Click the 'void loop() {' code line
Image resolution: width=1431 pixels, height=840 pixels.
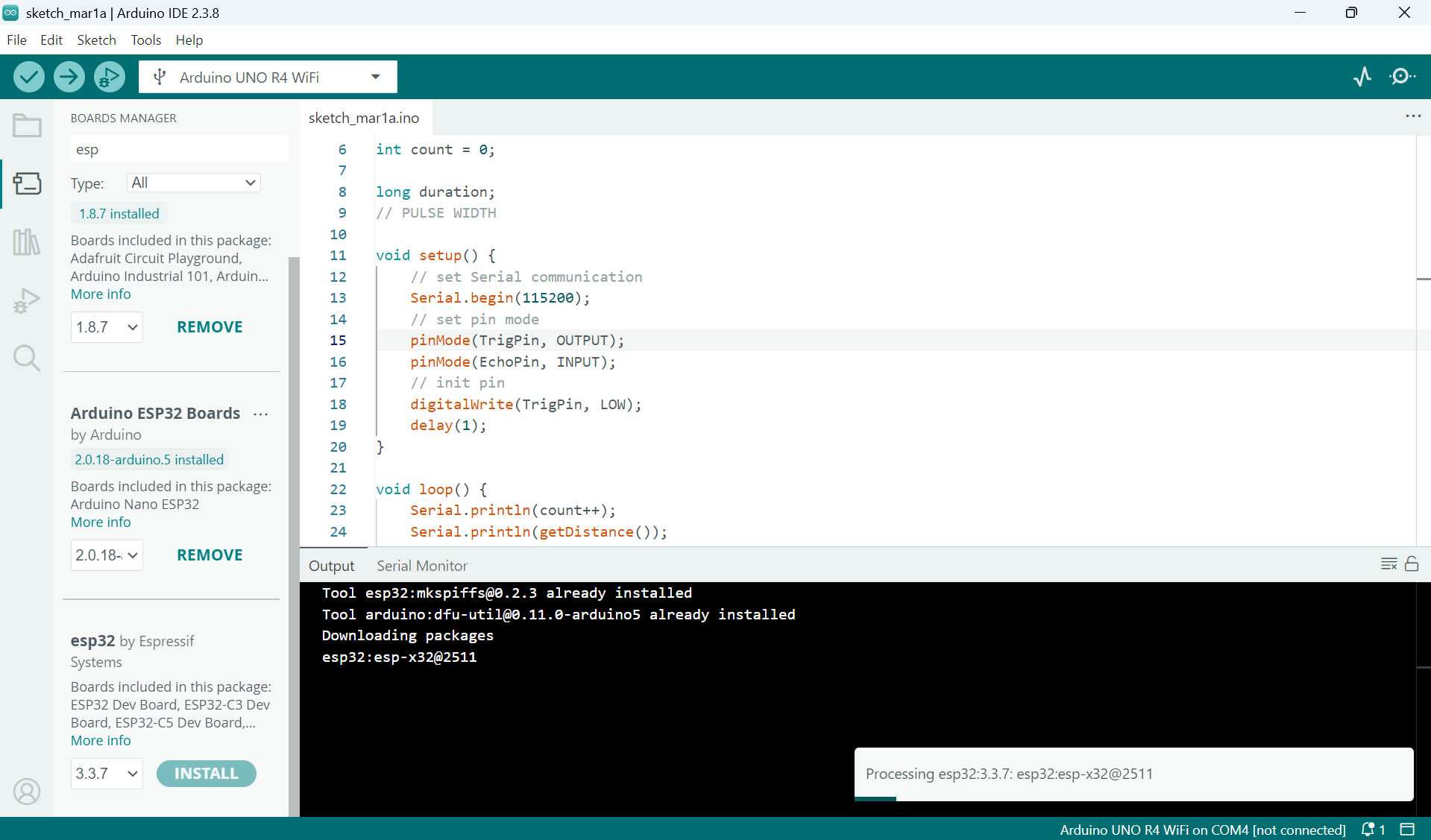point(432,490)
